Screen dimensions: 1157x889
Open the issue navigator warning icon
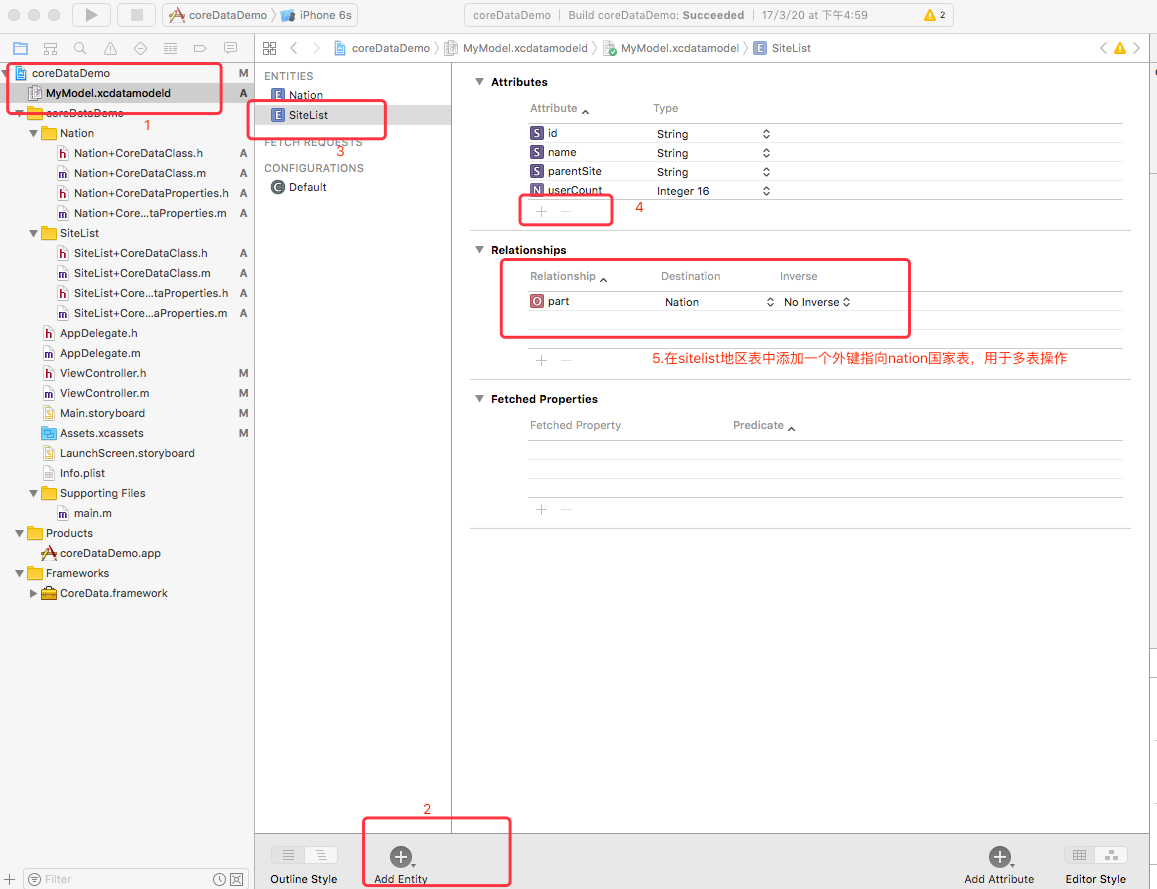110,48
